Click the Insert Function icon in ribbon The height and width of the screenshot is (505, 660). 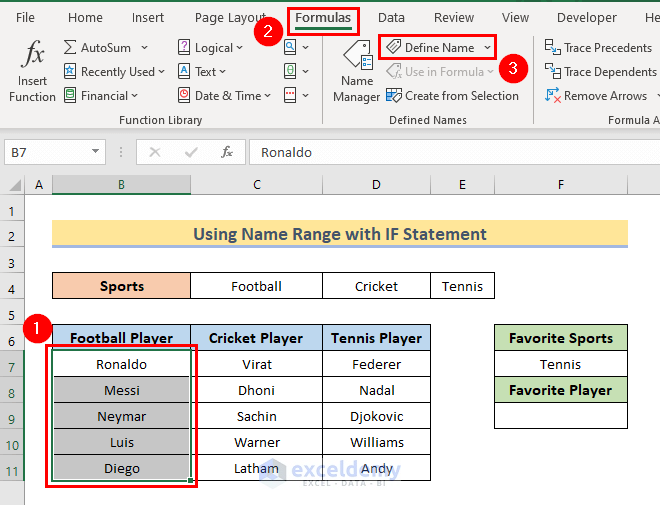pos(32,70)
